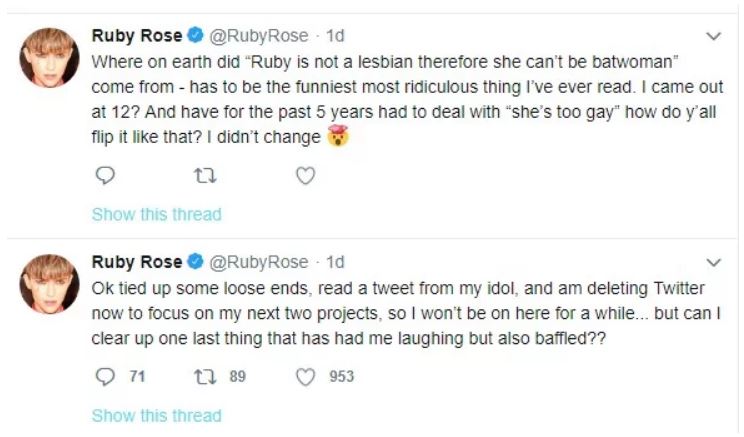Like the tweet with 953 likes
Viewport: 744px width, 437px height.
coord(306,378)
